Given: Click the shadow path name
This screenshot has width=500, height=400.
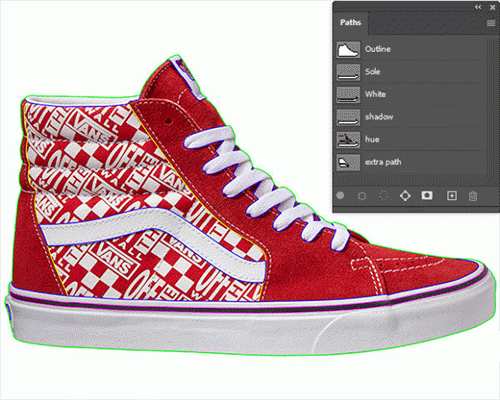Looking at the screenshot, I should [x=379, y=117].
